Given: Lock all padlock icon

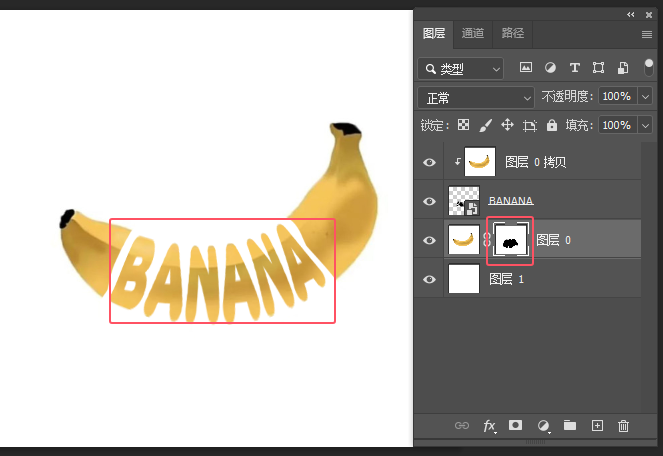Looking at the screenshot, I should pos(552,125).
